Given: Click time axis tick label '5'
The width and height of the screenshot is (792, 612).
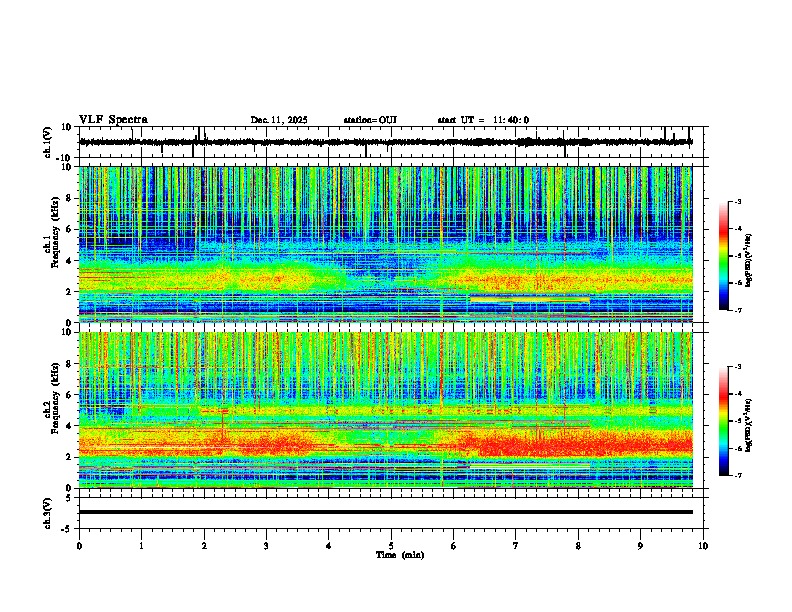Looking at the screenshot, I should click(391, 546).
